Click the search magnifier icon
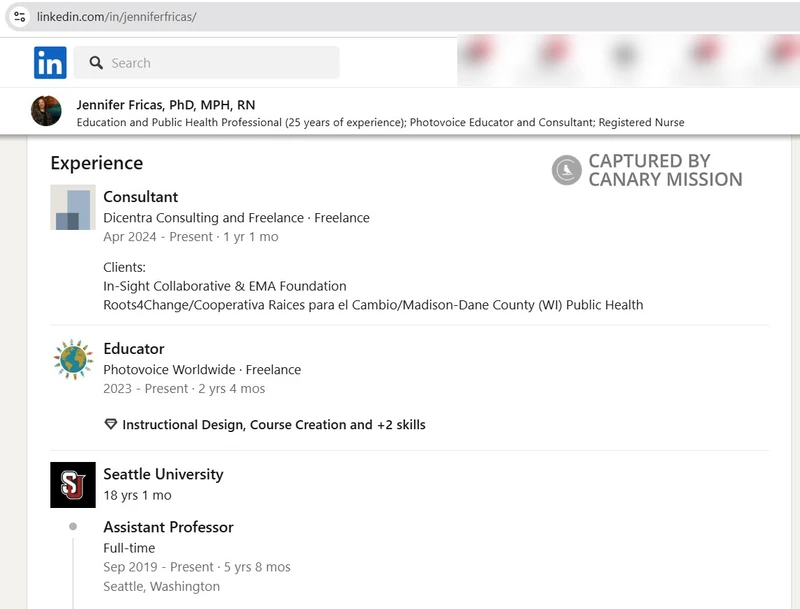This screenshot has width=800, height=609. (x=96, y=63)
